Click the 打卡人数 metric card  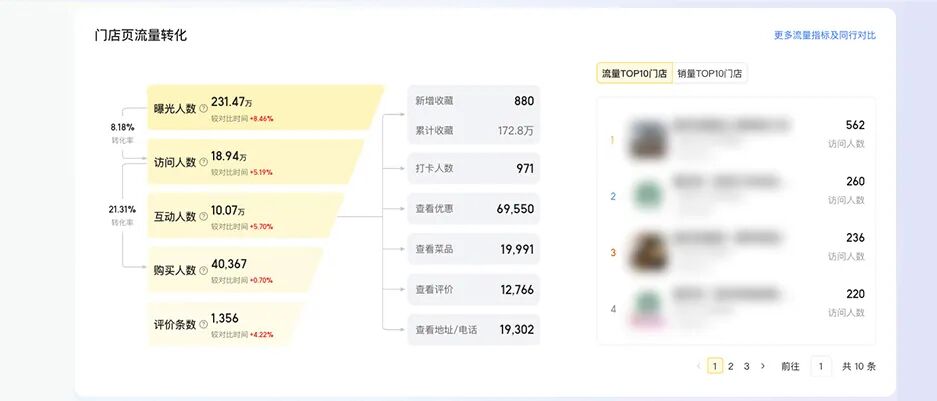click(474, 168)
